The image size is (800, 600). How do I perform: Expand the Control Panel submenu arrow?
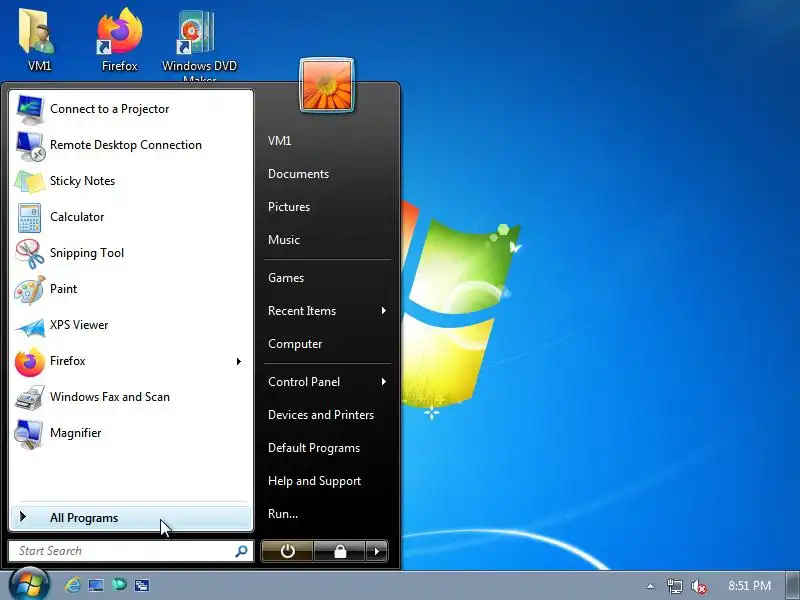tap(384, 382)
